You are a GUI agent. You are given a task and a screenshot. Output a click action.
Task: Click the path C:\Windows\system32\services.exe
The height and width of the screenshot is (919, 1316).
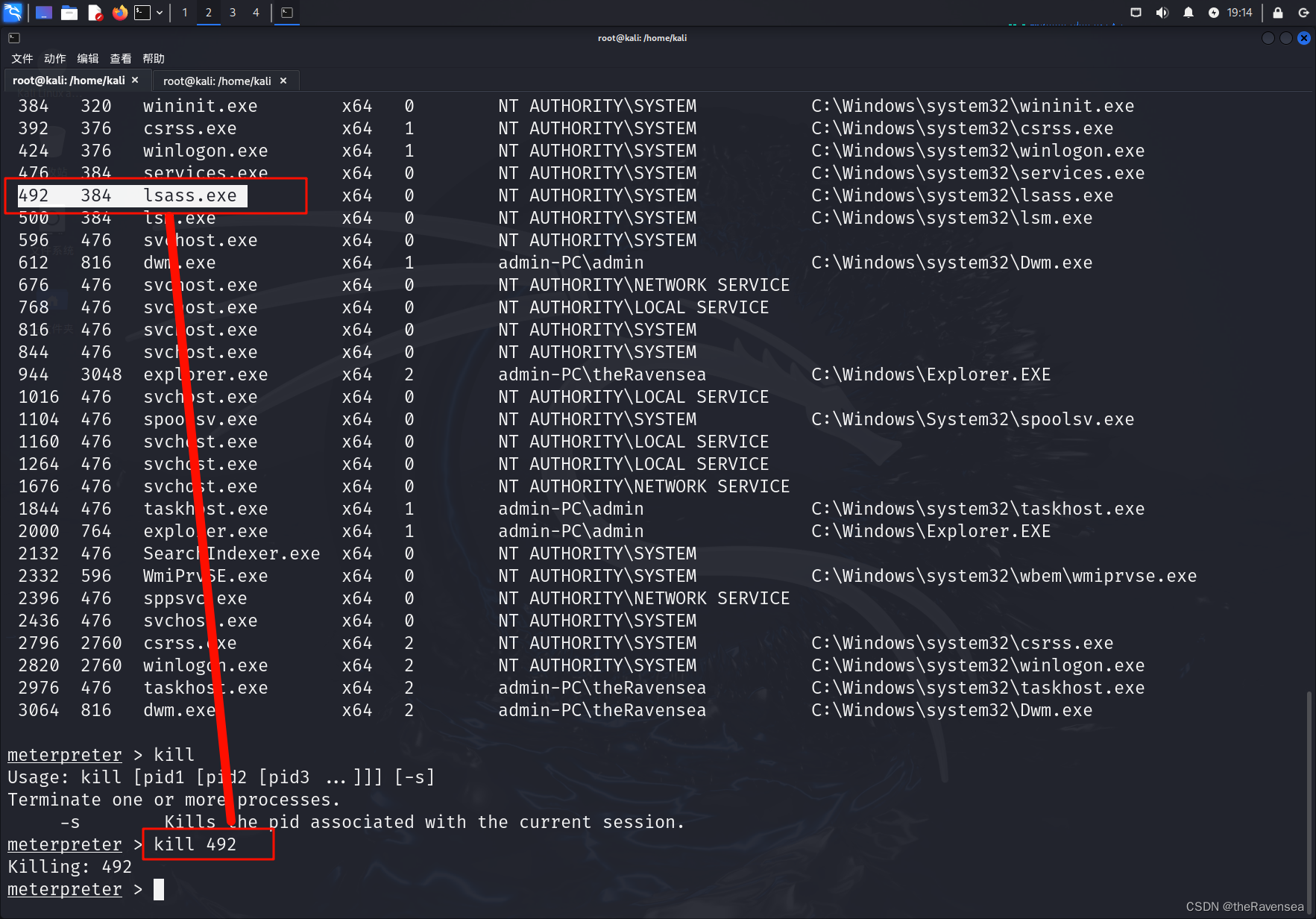(978, 173)
